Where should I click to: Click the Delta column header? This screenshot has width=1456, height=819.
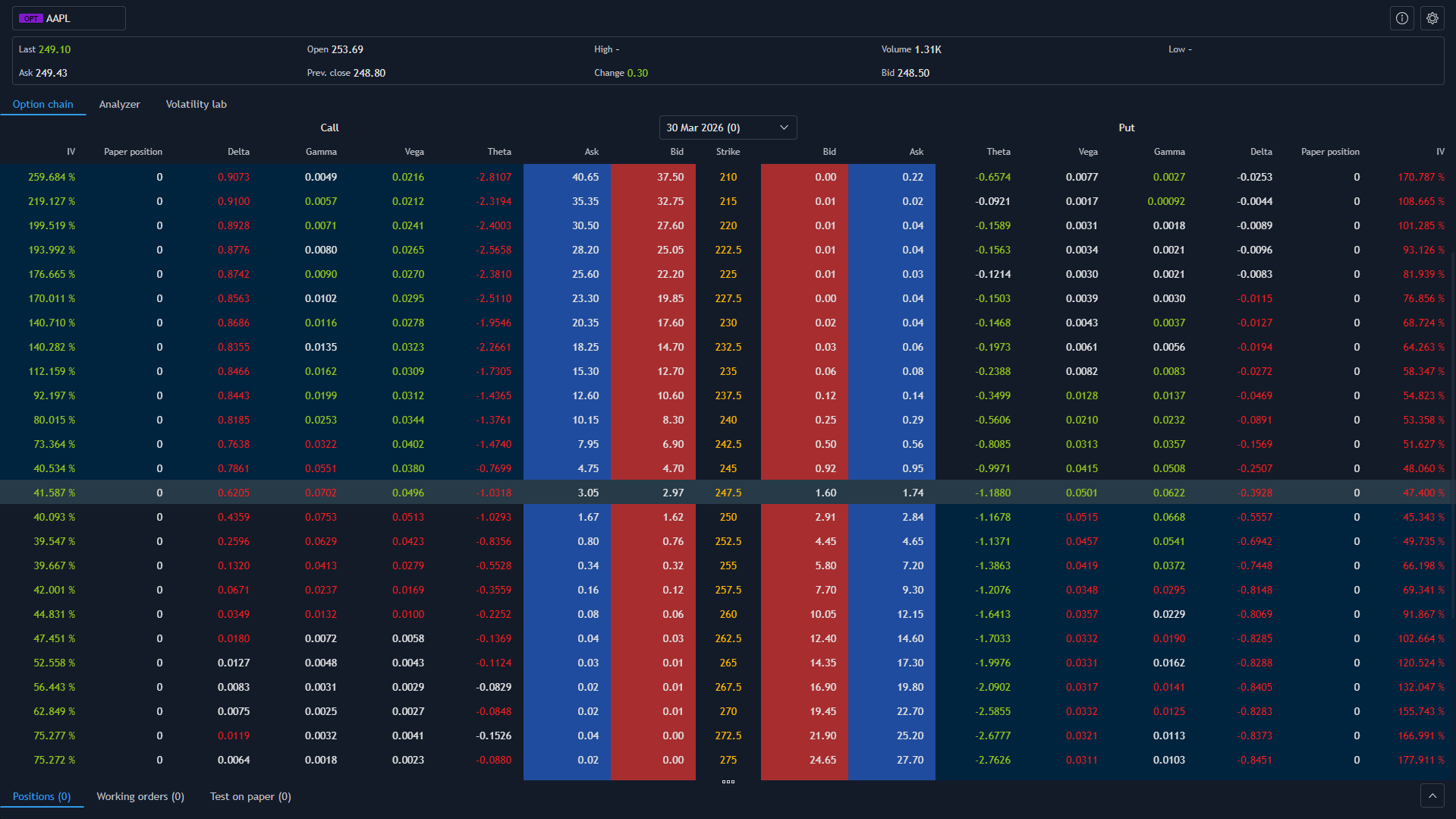click(237, 151)
